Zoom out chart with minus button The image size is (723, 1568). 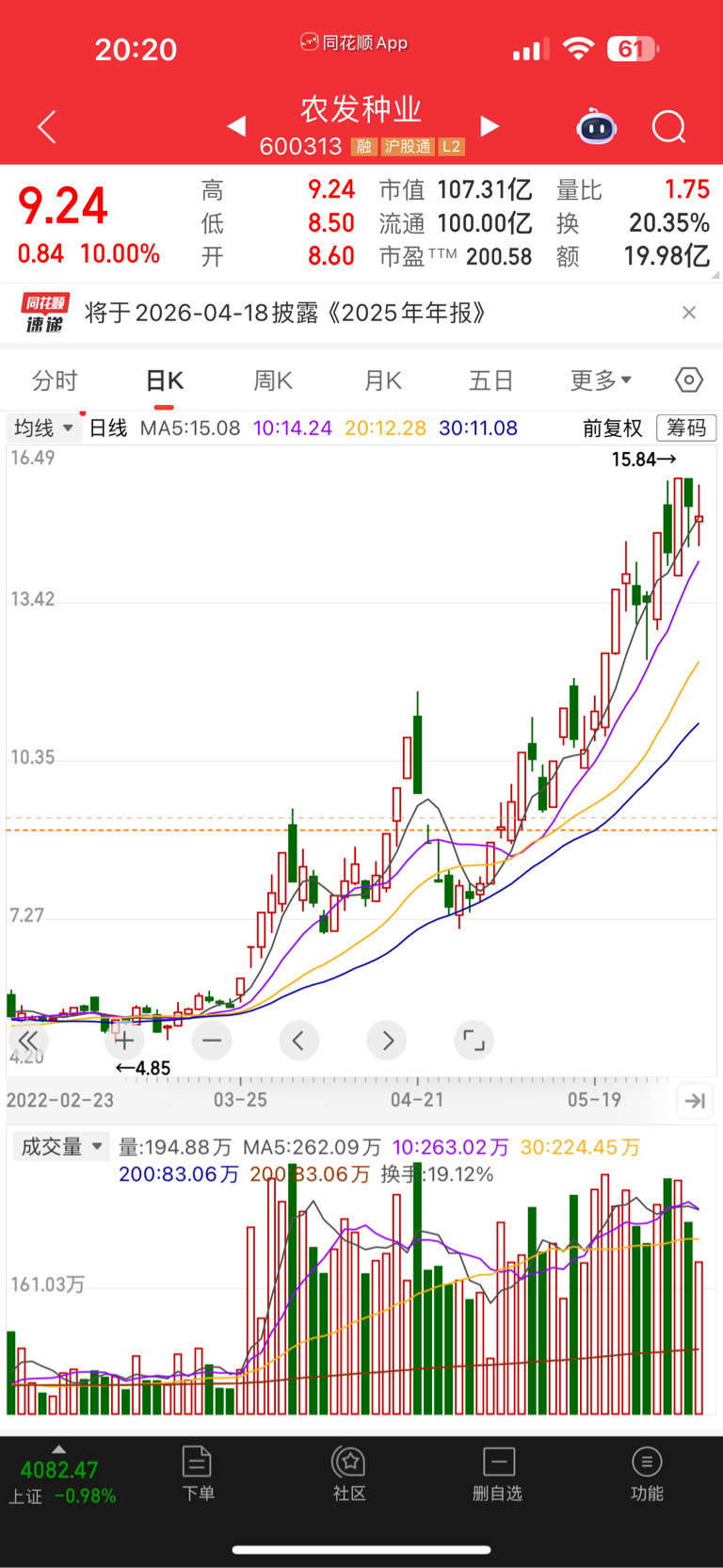click(x=212, y=1041)
